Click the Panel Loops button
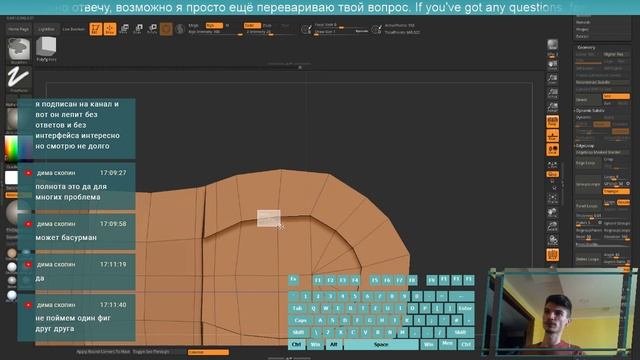The image size is (640, 360). pyautogui.click(x=588, y=206)
